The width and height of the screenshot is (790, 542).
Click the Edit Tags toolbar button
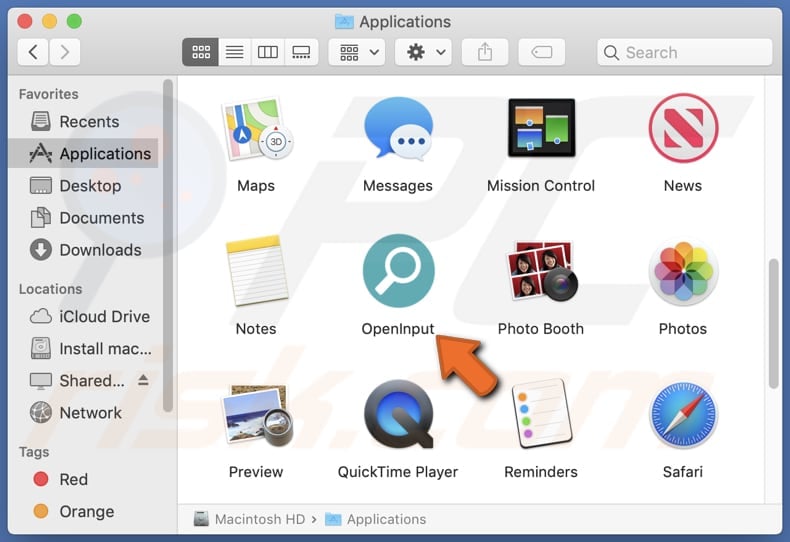click(x=542, y=52)
